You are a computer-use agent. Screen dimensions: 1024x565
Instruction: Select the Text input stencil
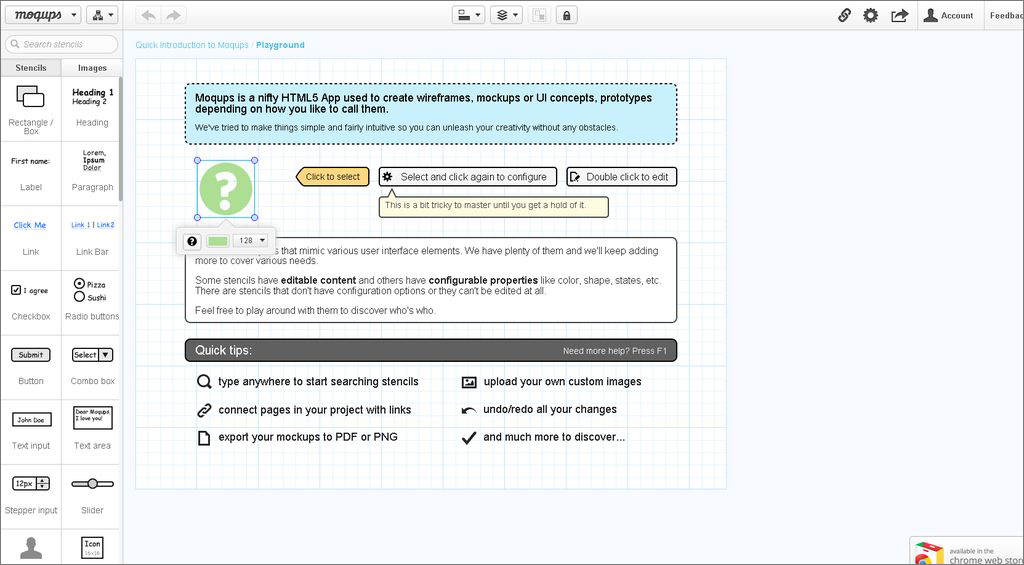point(31,432)
